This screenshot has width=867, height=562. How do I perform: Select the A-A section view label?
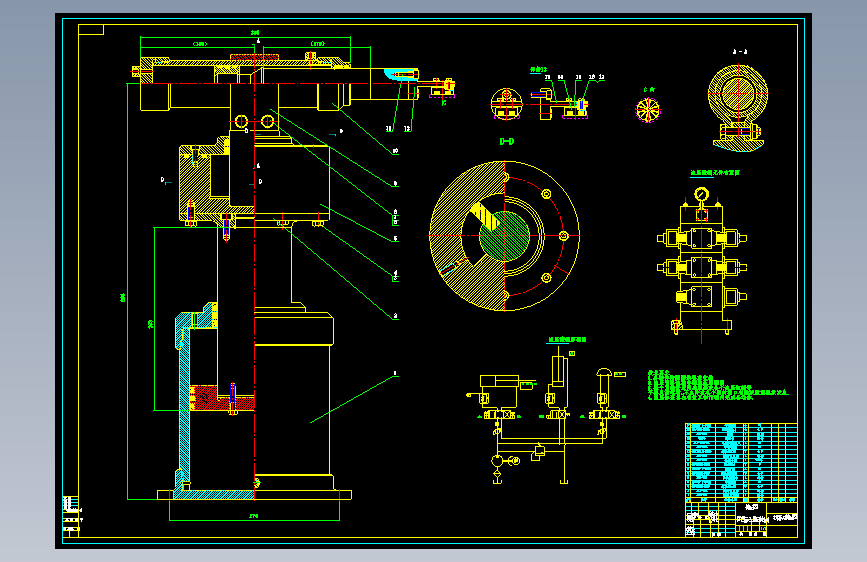tap(740, 51)
